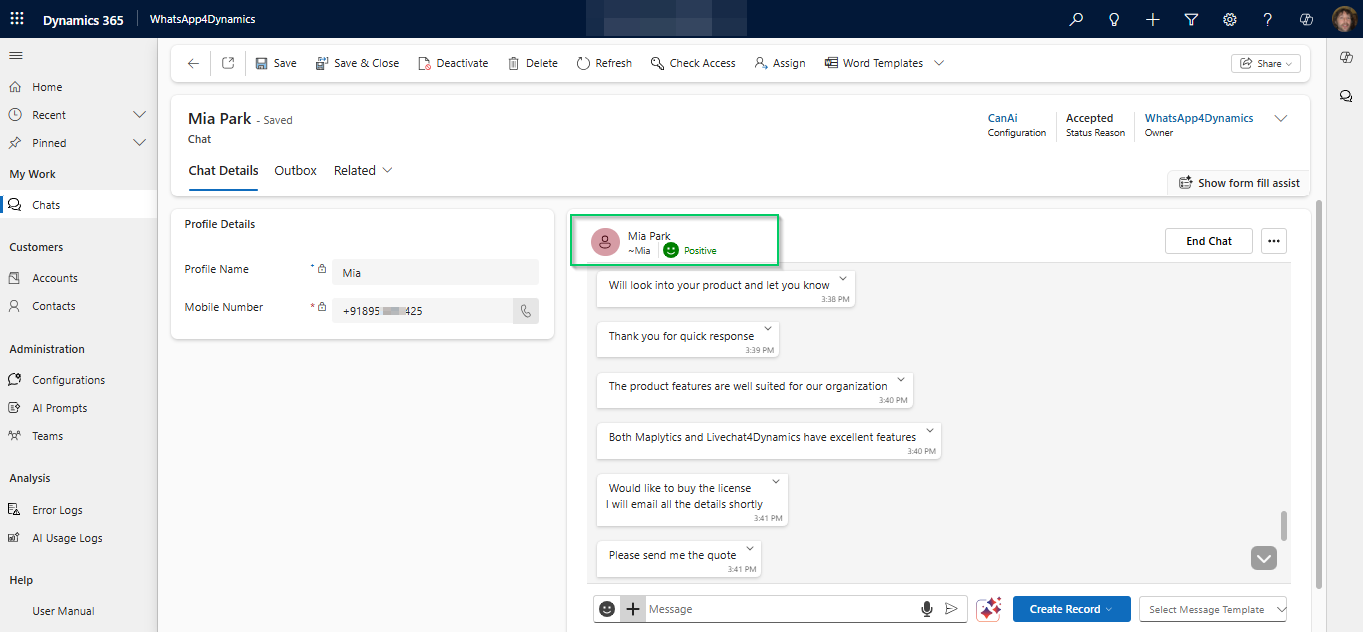The height and width of the screenshot is (632, 1363).
Task: Click the chat message list scrollbar
Action: (x=1284, y=525)
